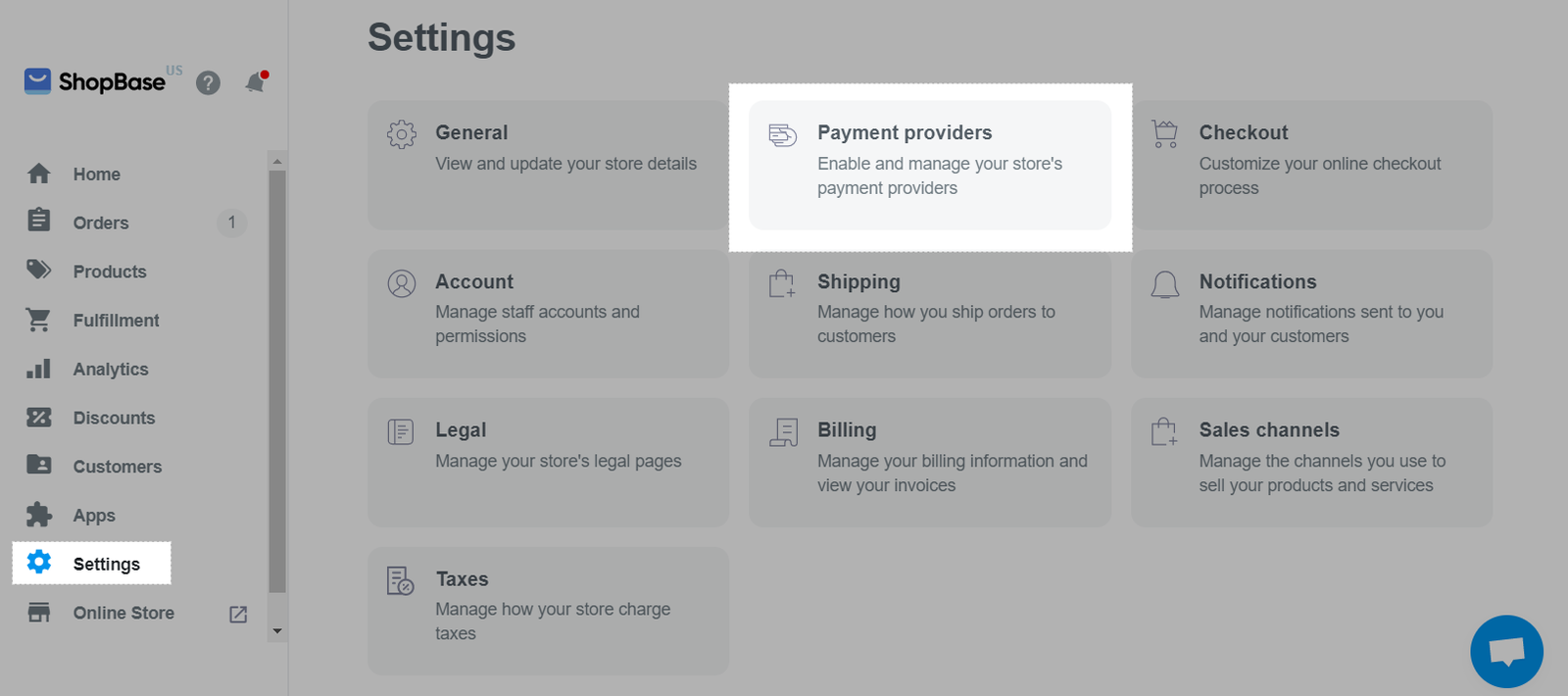Click the Orders count badge
Viewport: 1568px width, 696px height.
231,223
